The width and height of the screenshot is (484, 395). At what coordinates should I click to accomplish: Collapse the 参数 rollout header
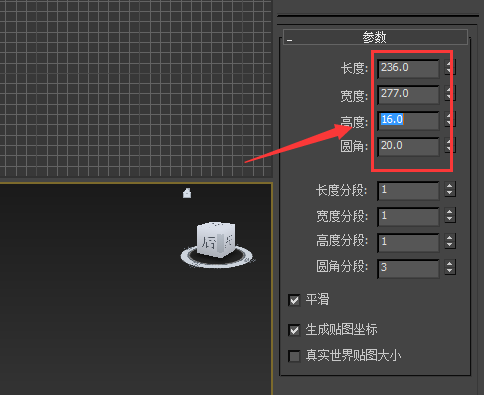(375, 37)
